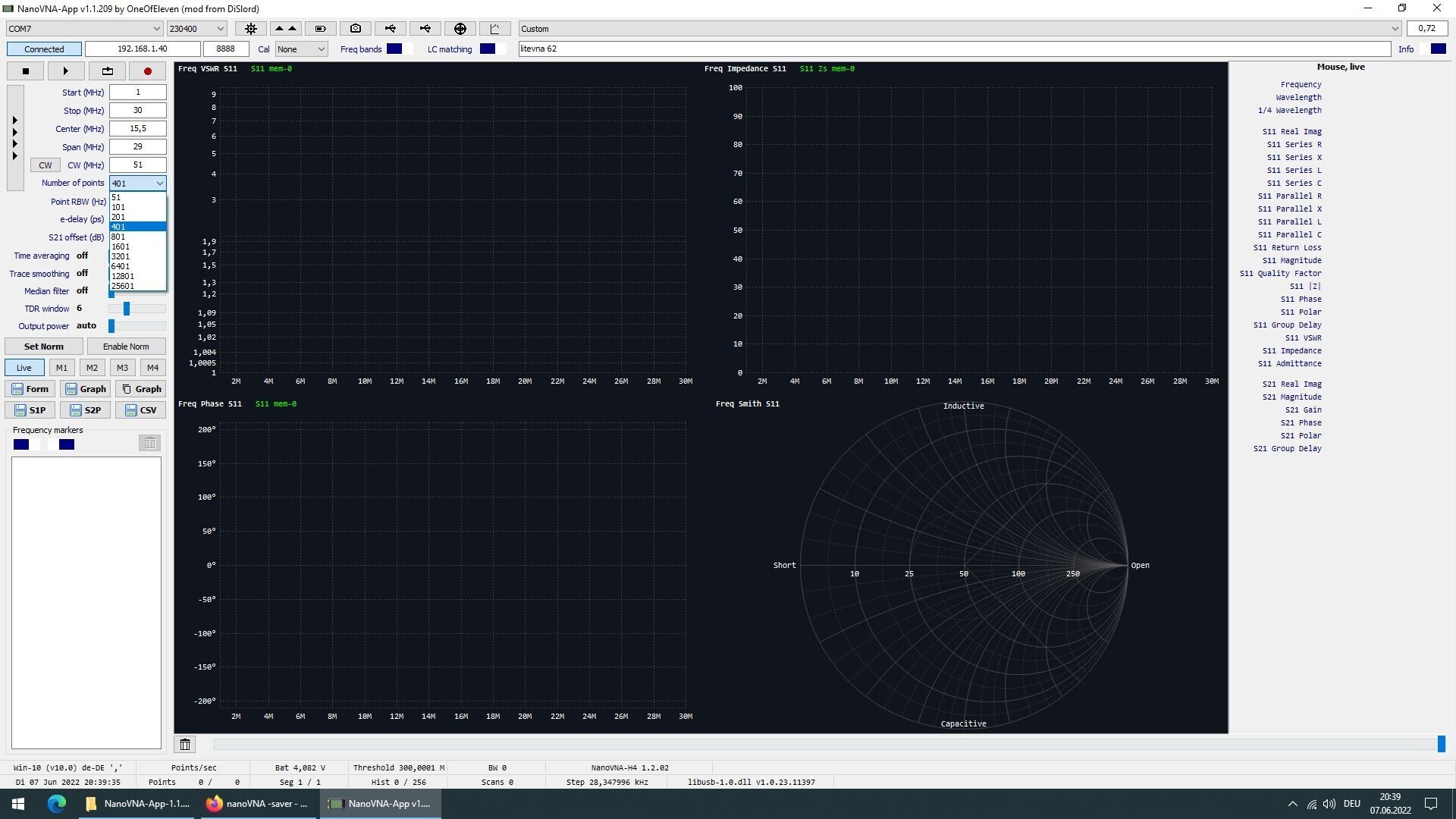
Task: Click the third arrow expander beside Center
Action: 15,144
